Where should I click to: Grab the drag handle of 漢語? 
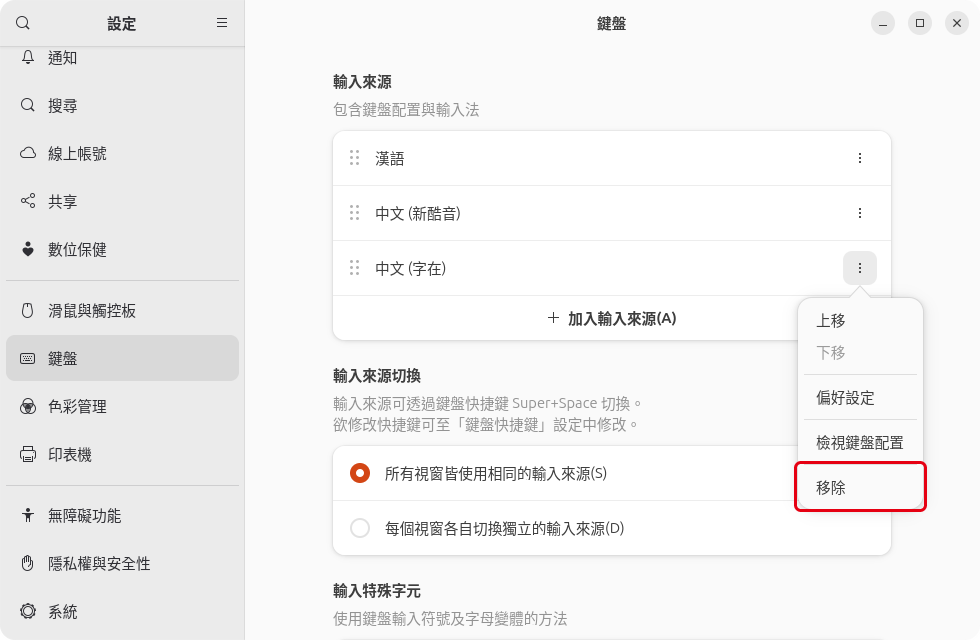354,158
